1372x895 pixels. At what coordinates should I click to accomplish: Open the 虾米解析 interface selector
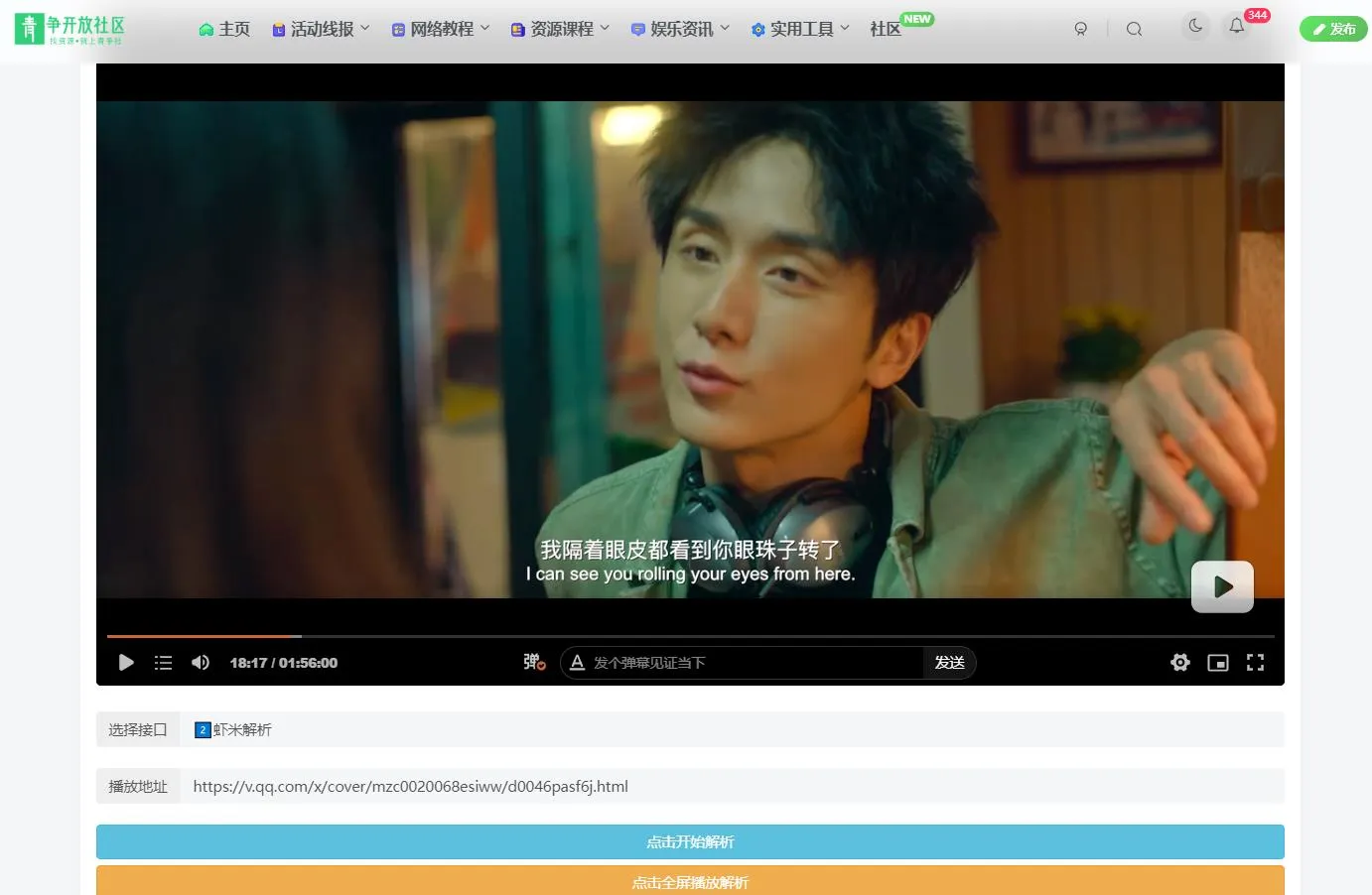[732, 730]
